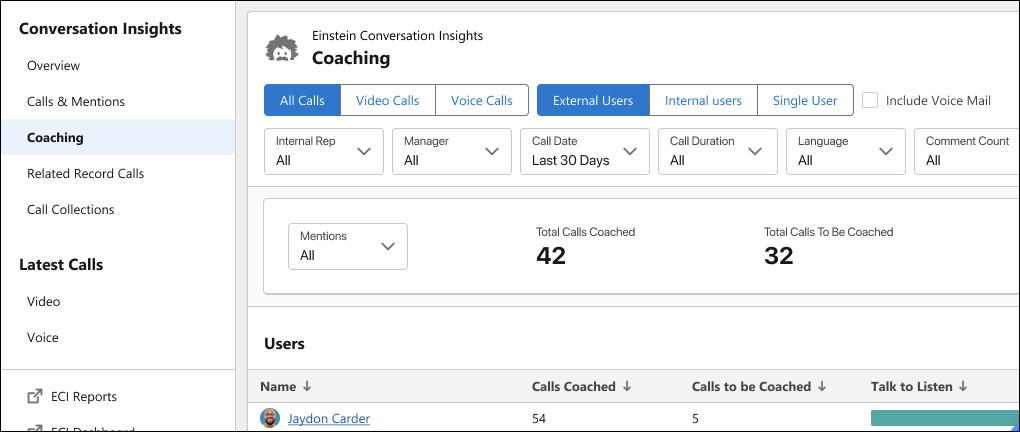The width and height of the screenshot is (1020, 432).
Task: Sort users by Name arrow icon
Action: coord(307,387)
